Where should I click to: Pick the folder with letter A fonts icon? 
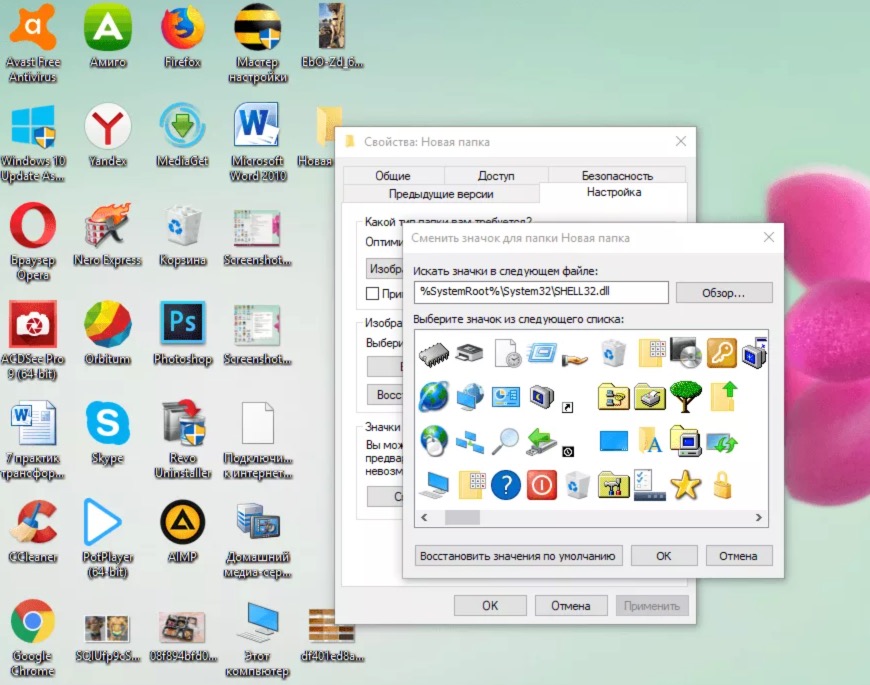click(x=650, y=442)
